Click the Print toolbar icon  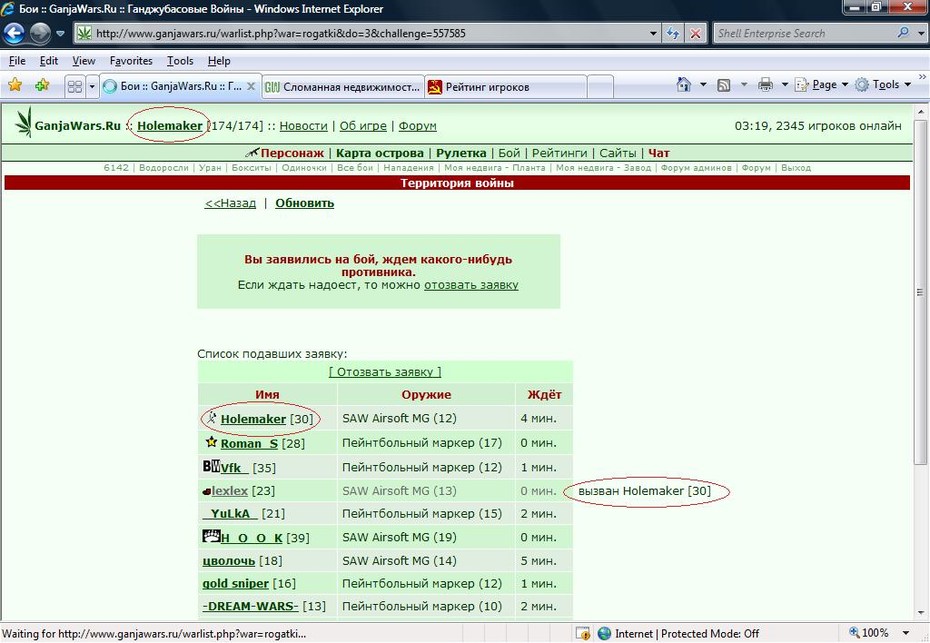tap(766, 85)
